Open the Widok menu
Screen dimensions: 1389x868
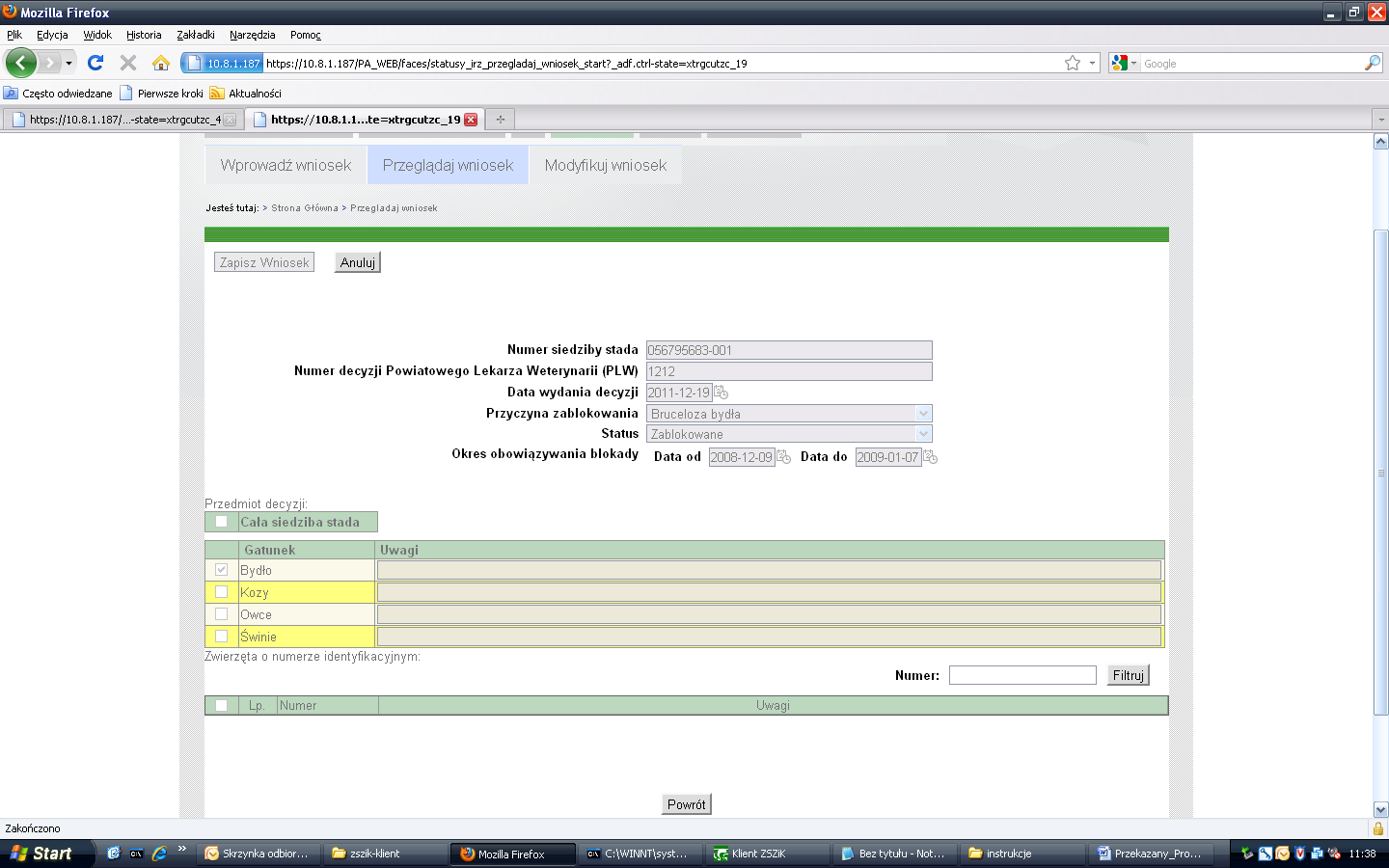[x=97, y=35]
